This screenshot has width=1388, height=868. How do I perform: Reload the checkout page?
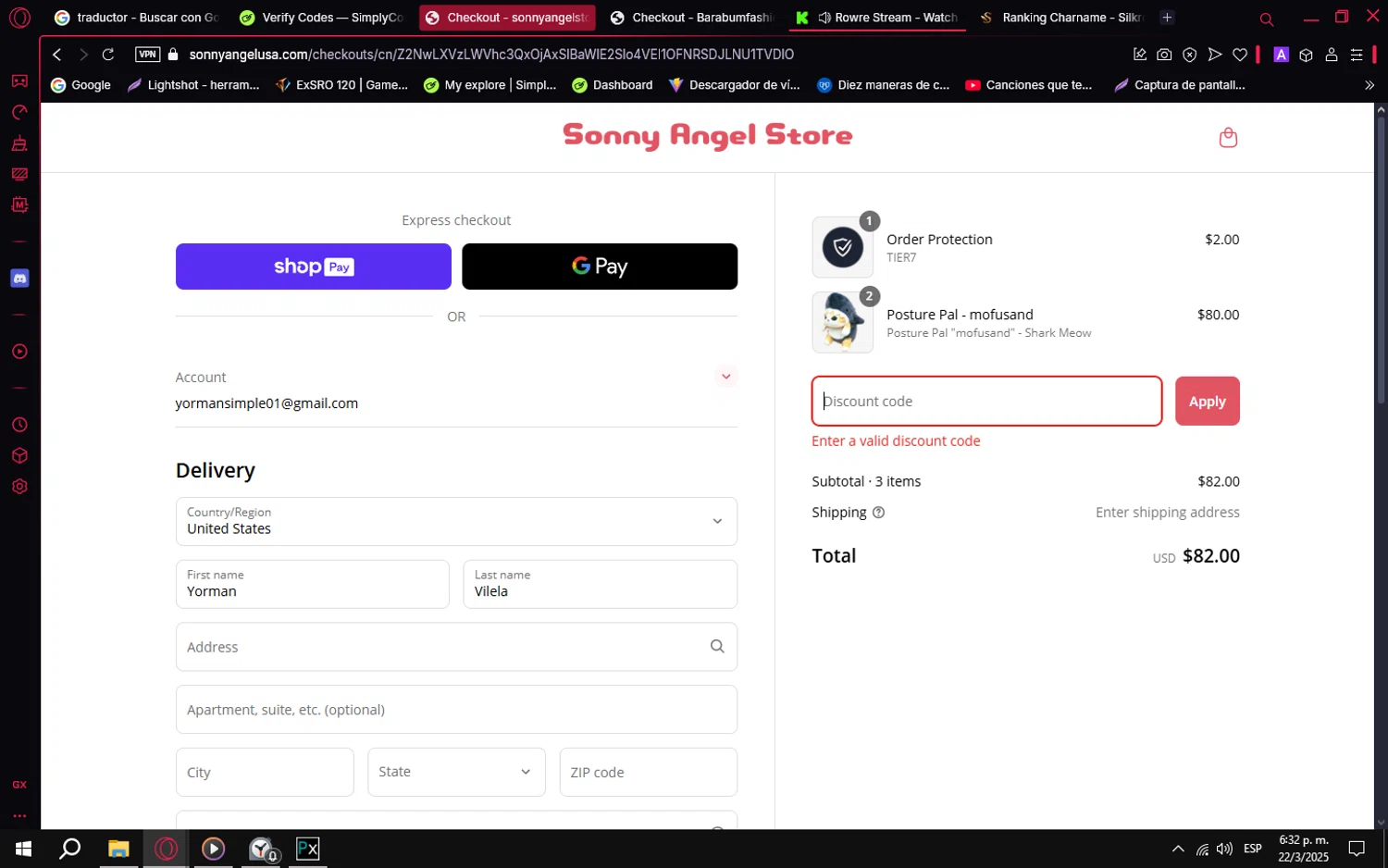click(x=108, y=55)
